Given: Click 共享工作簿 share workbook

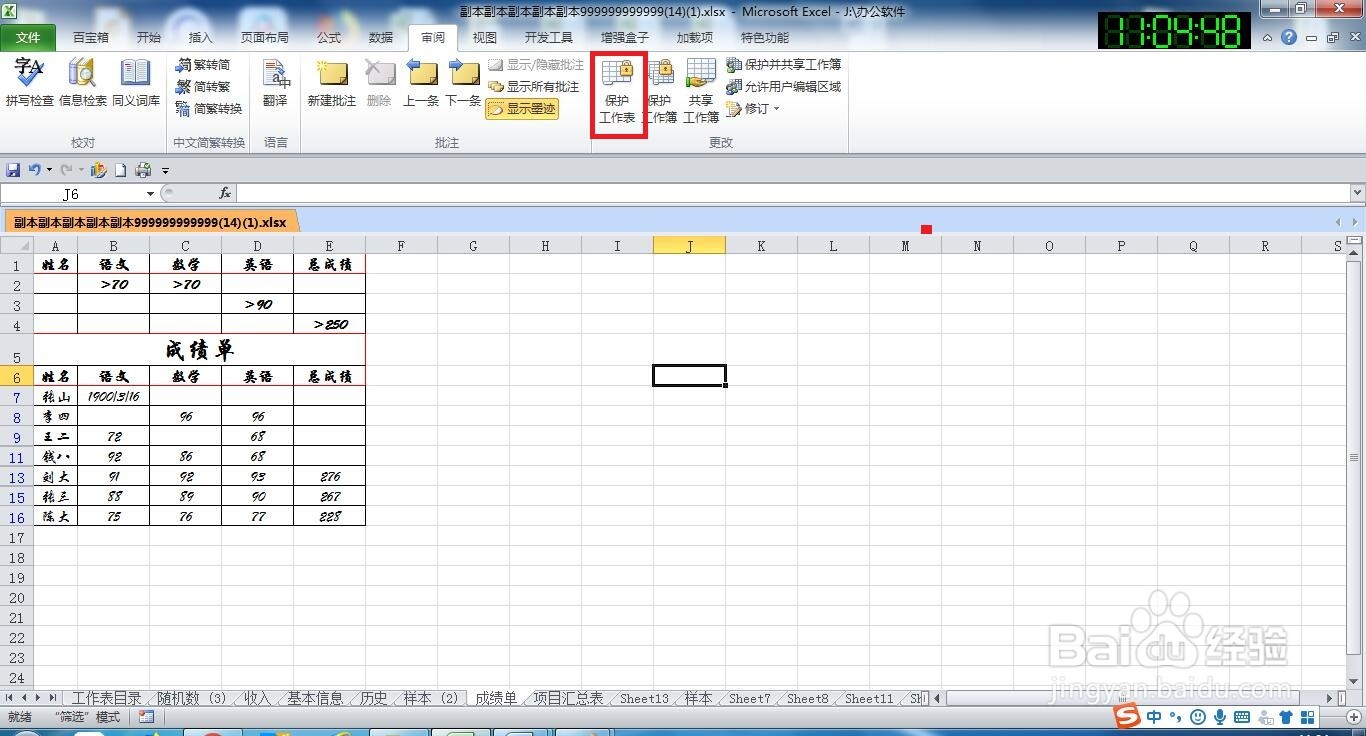Looking at the screenshot, I should point(701,91).
